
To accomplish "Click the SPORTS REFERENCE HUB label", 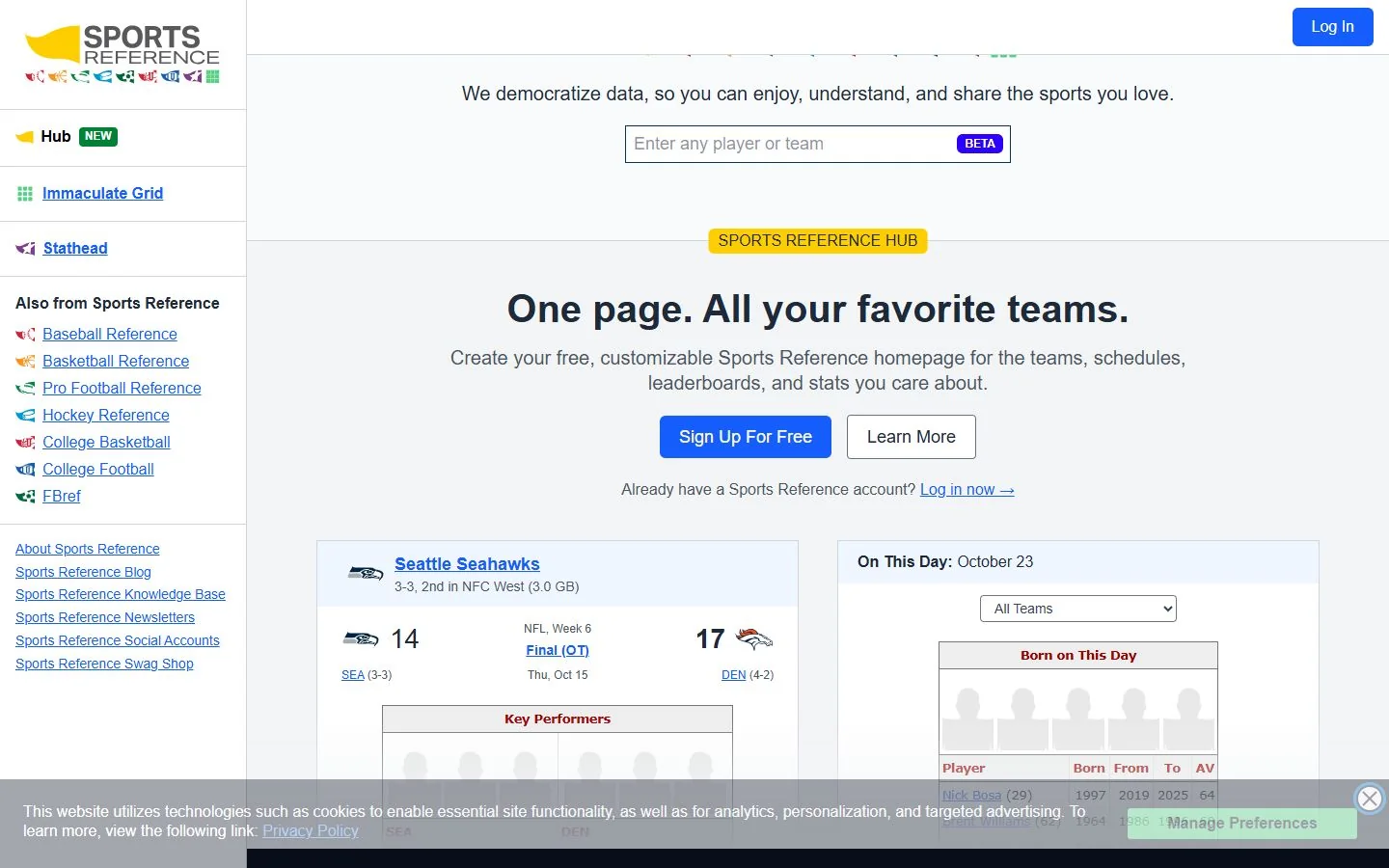I will click(x=818, y=241).
